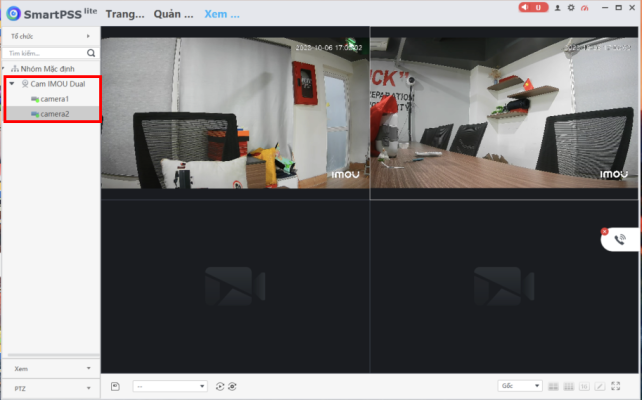Click the phone call floating button

pos(620,240)
